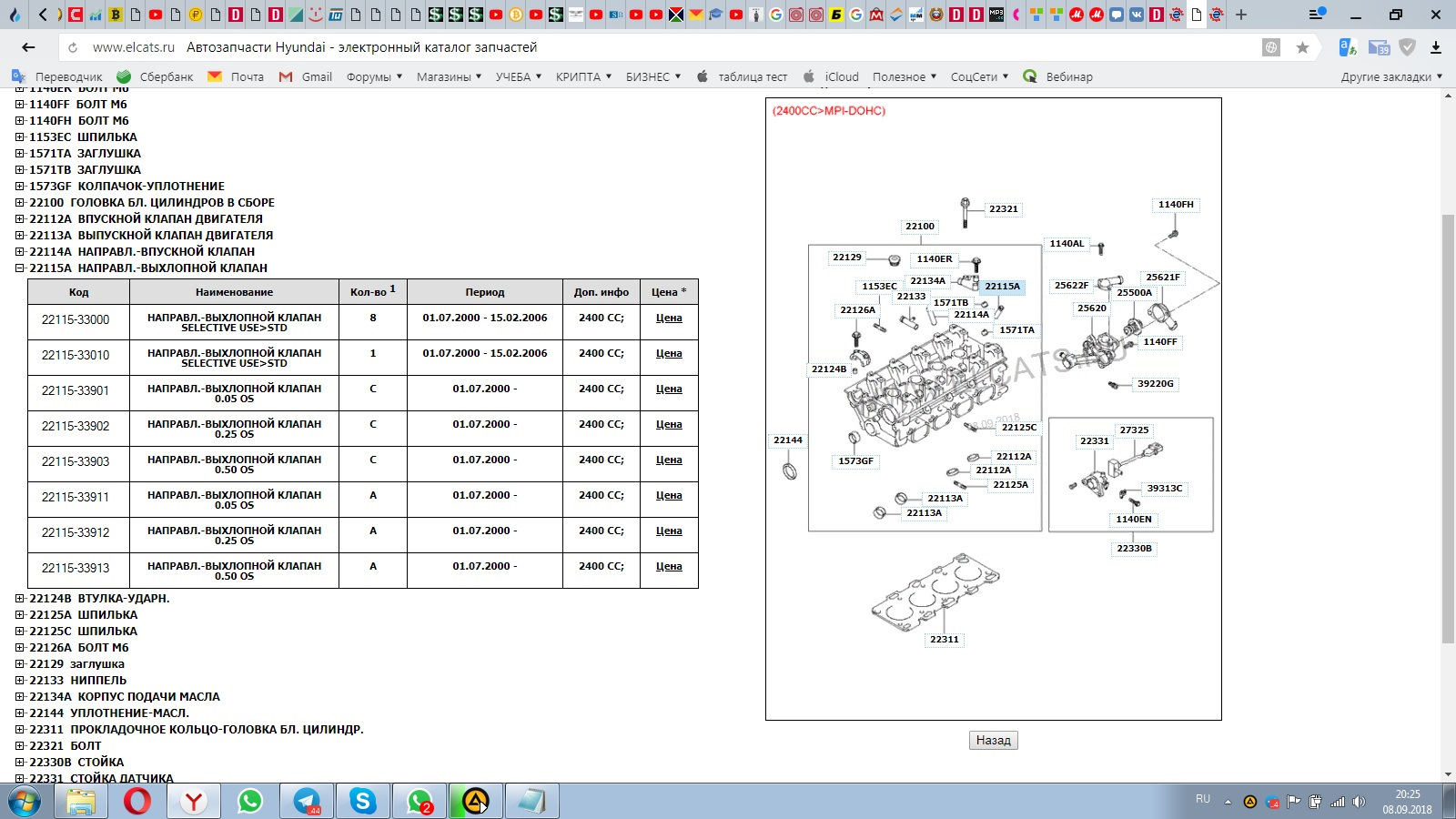Expand the СоцСети bookmarks folder
Image resolution: width=1456 pixels, height=819 pixels.
[980, 76]
